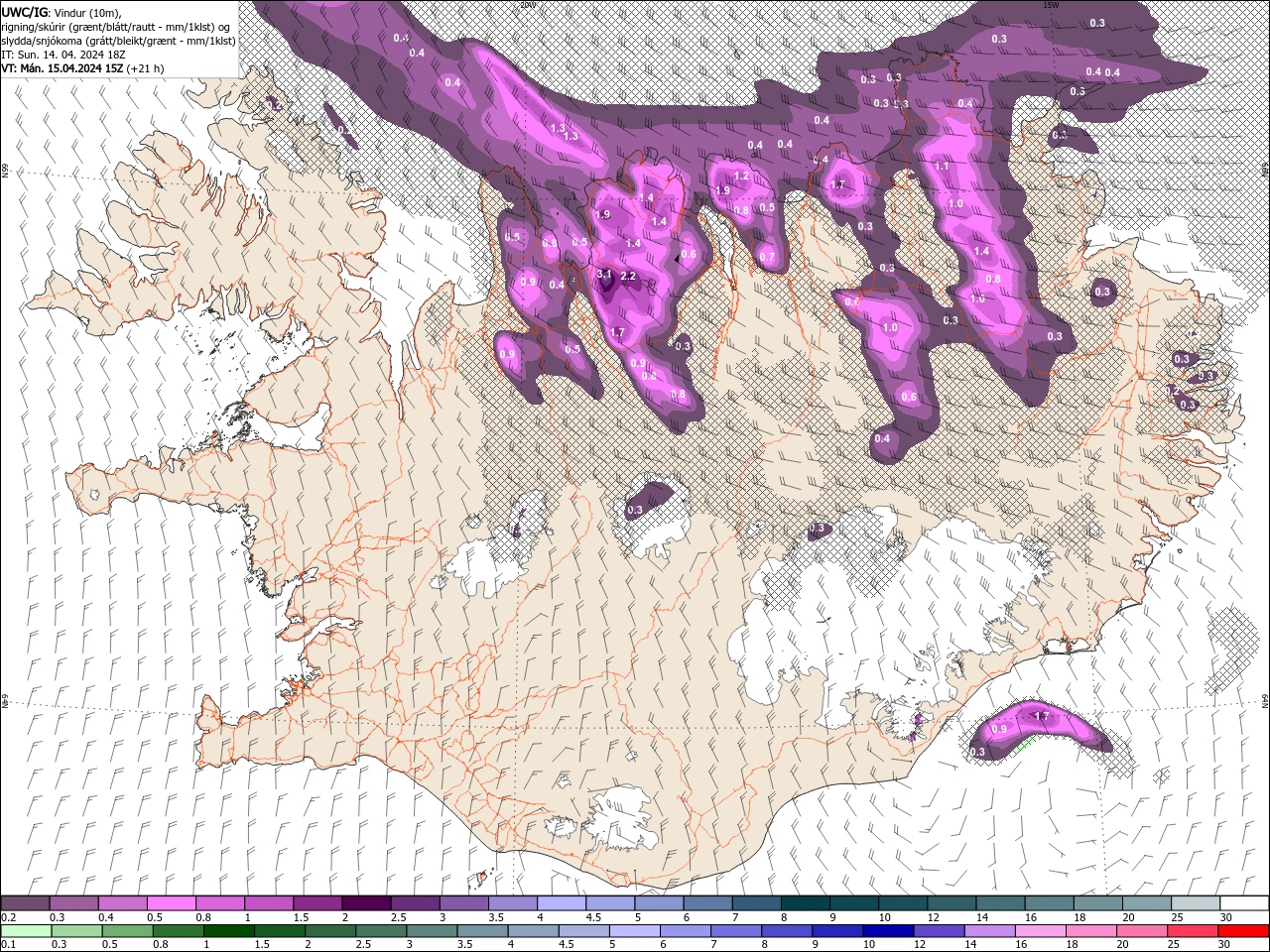The width and height of the screenshot is (1270, 952).
Task: Pick upper legend swatch between 3 and 3.5
Action: [x=464, y=902]
